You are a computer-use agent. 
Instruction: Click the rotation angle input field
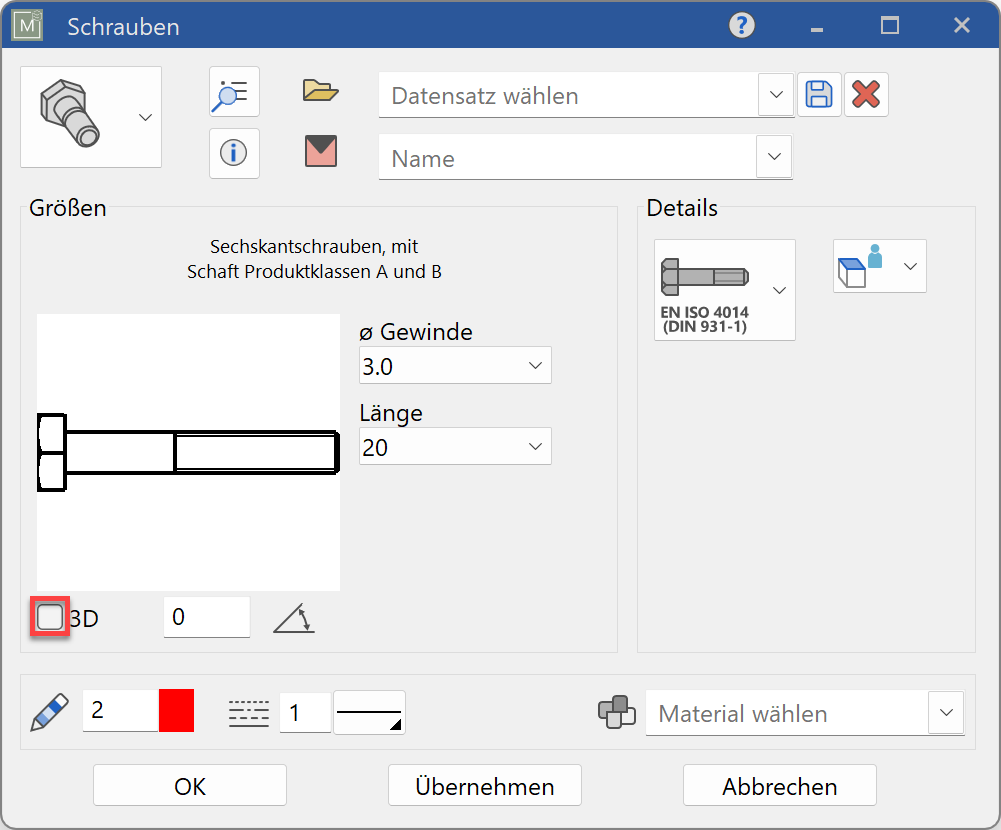point(205,617)
